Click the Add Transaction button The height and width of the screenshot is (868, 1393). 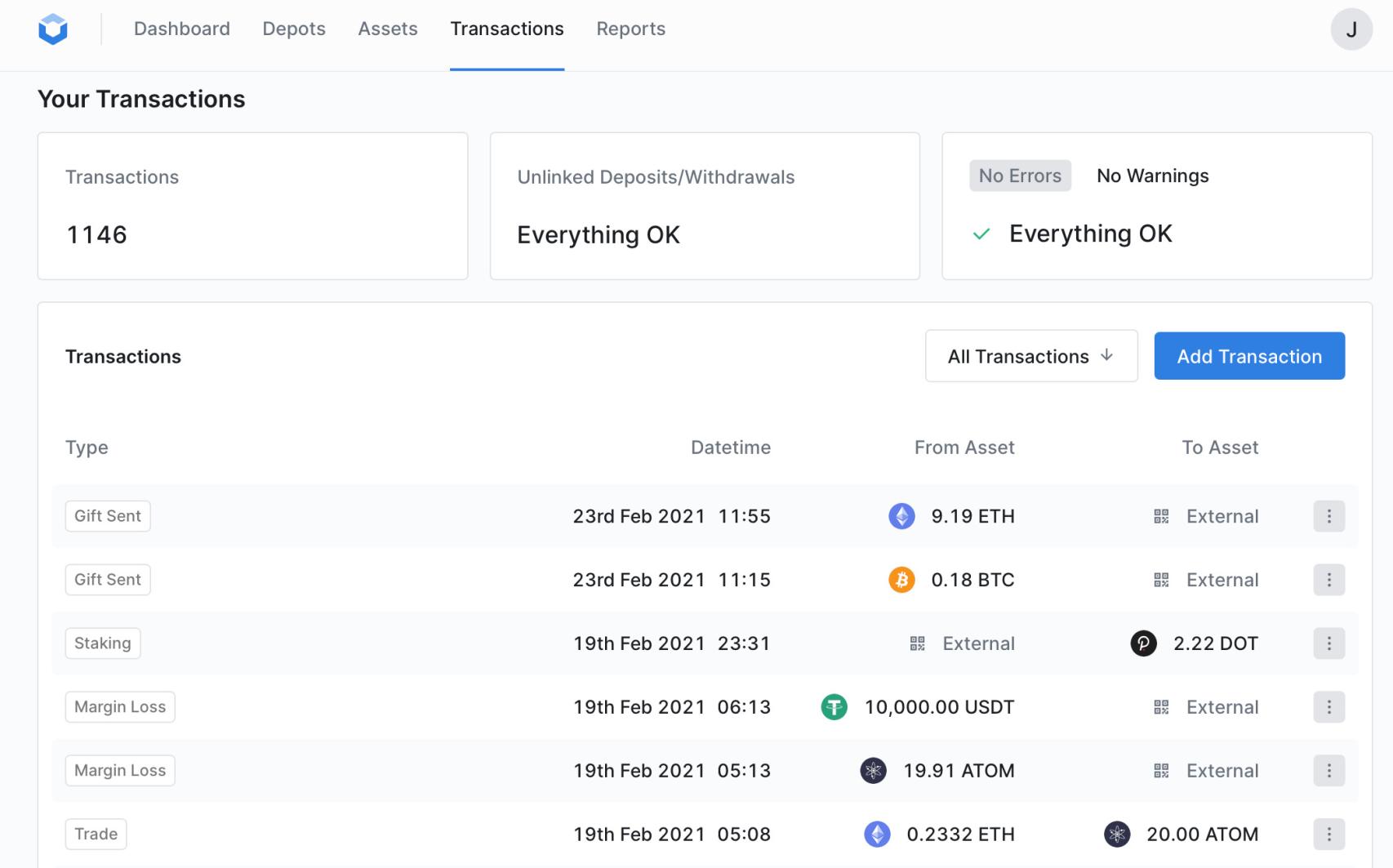[x=1248, y=356]
